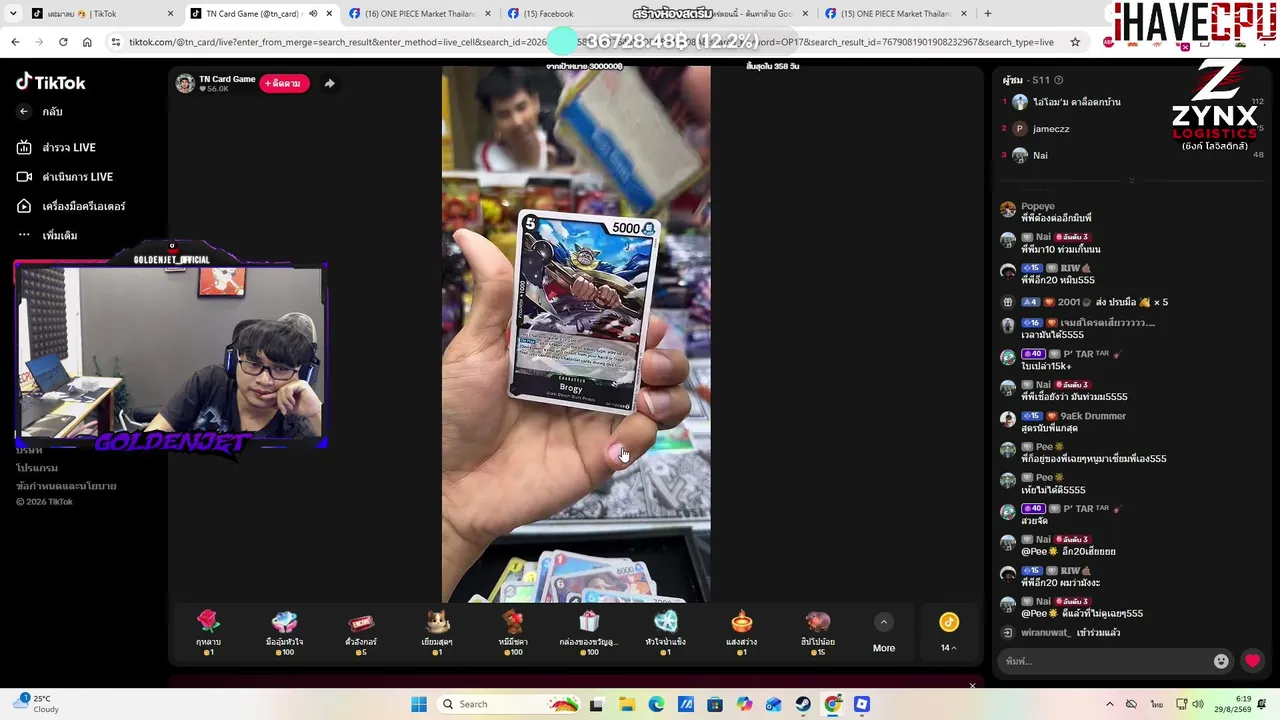
Task: Send the ice heart (หัวใจน้ำแข็ง) gift
Action: pos(665,632)
